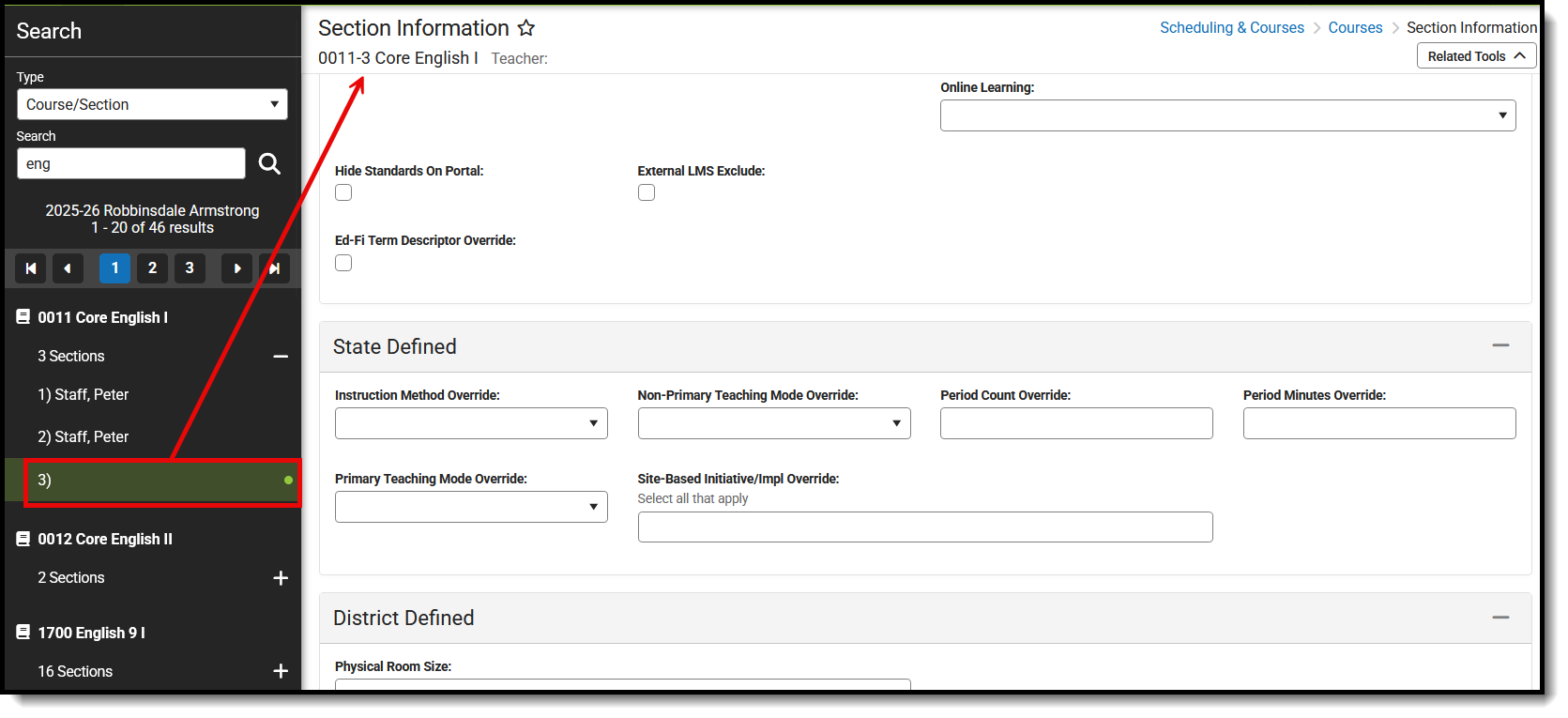
Task: Click the search magnifier icon
Action: pos(269,163)
